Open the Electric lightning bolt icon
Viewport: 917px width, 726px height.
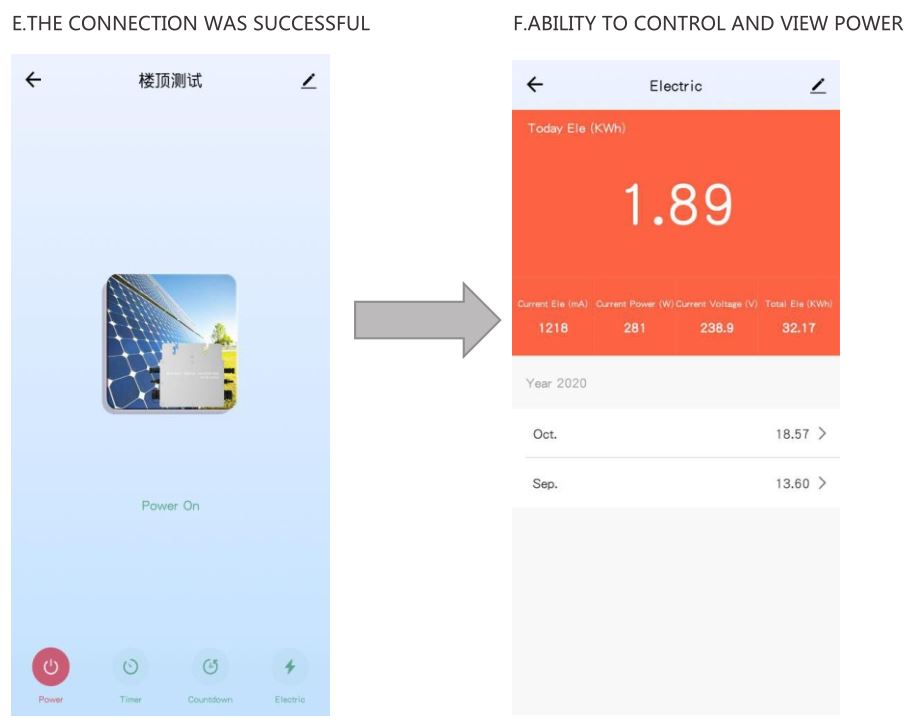(290, 667)
